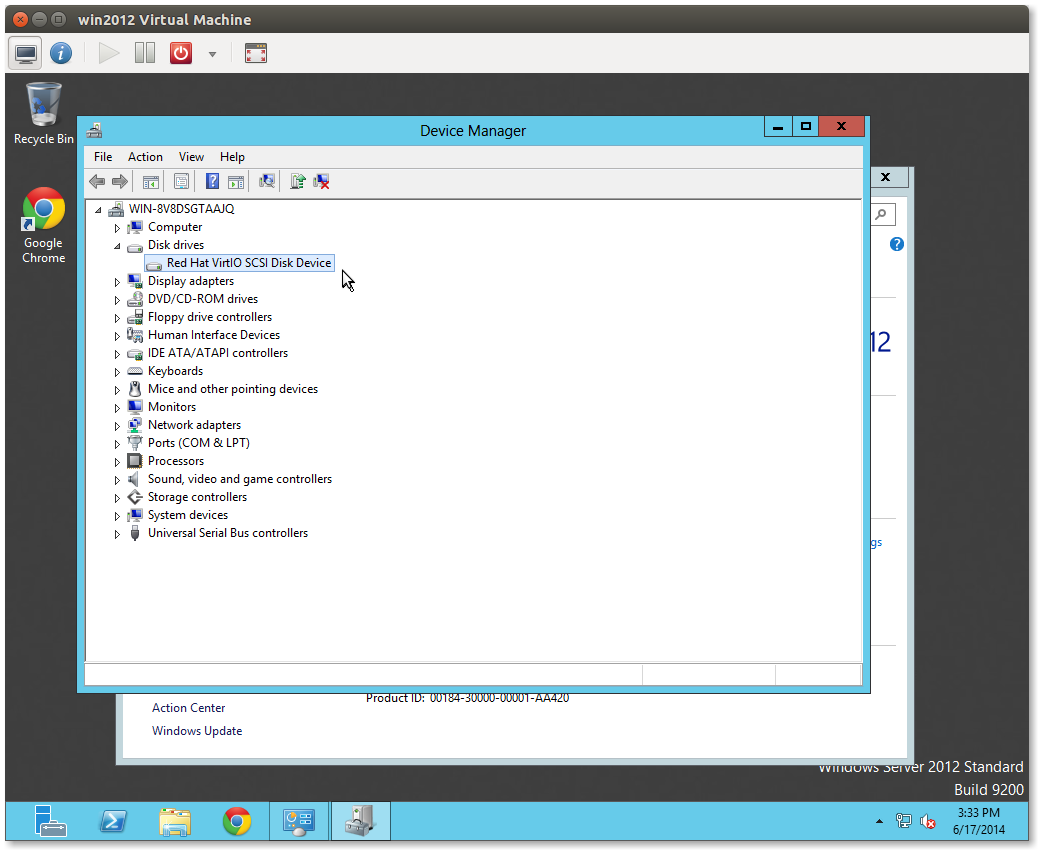This screenshot has height=850, width=1038.
Task: Select the Universal Serial Bus controllers label
Action: (x=228, y=533)
